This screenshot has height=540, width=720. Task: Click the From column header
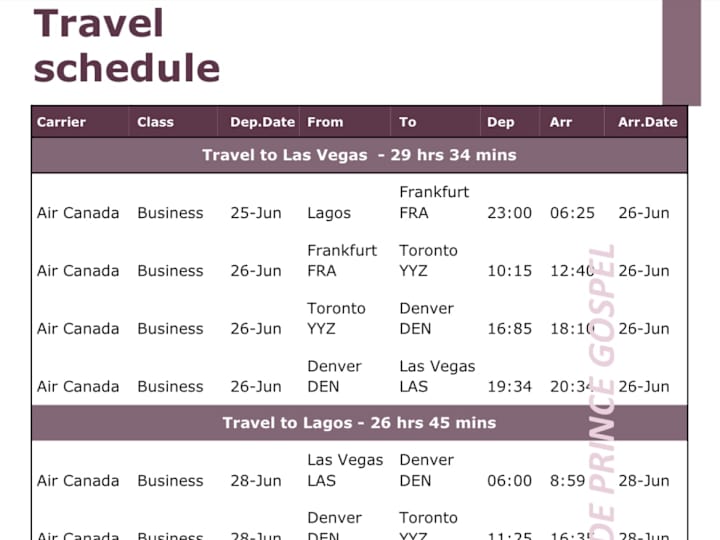click(325, 122)
